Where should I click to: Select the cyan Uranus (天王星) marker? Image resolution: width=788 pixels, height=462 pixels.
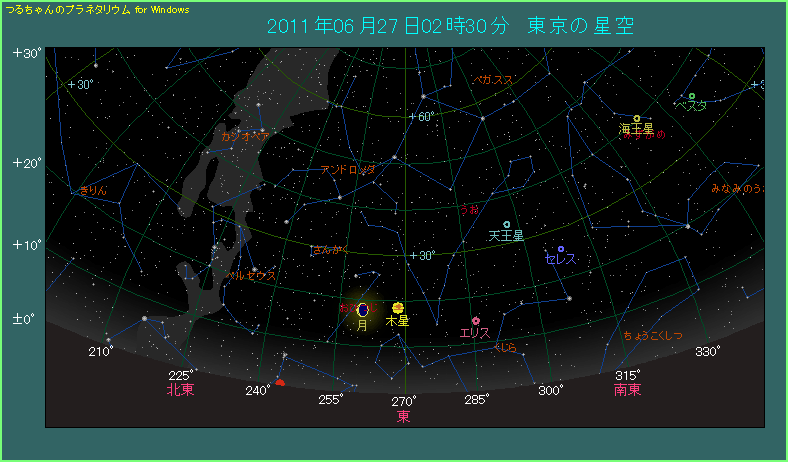tap(507, 224)
